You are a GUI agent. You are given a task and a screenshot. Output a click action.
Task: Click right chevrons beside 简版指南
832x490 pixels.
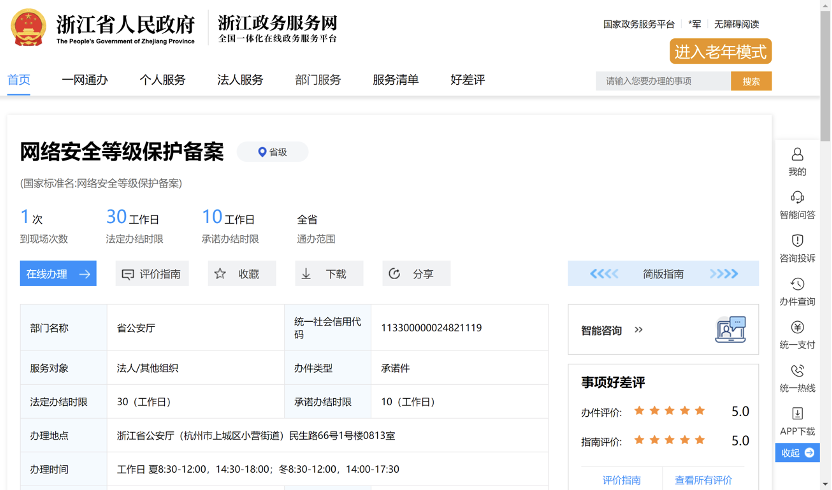pyautogui.click(x=723, y=274)
